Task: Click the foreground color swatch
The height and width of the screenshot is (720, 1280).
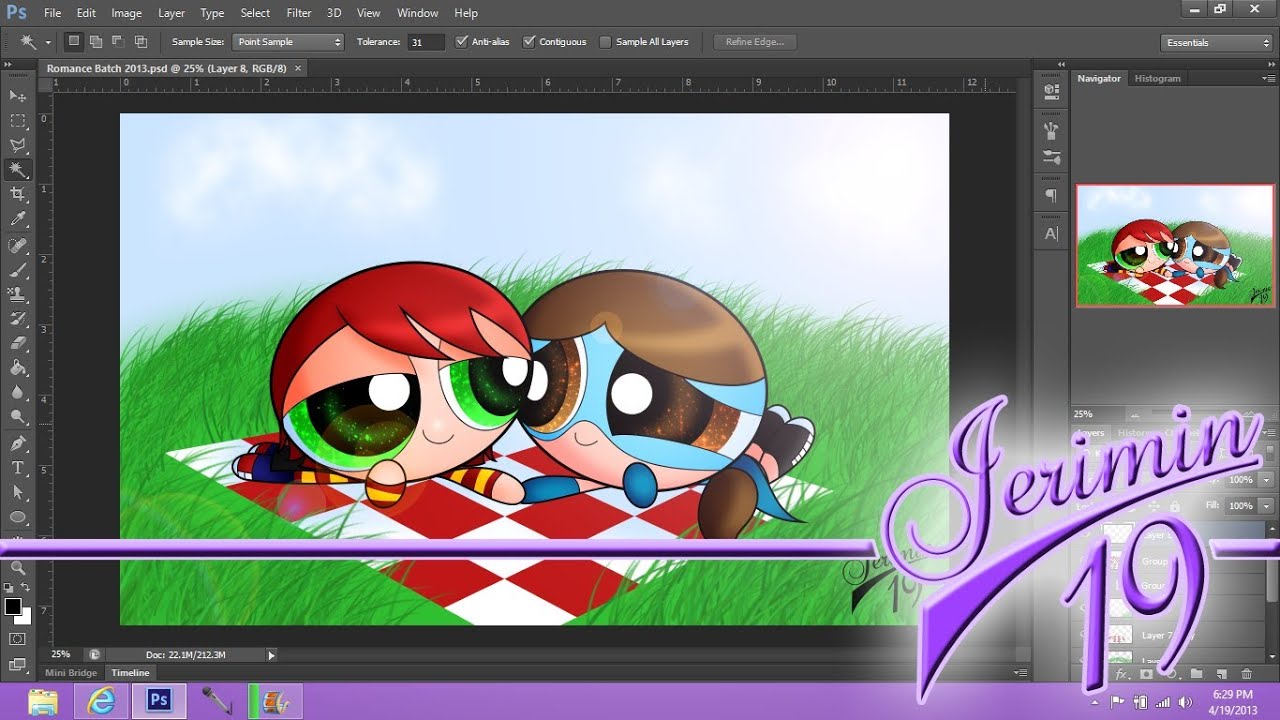Action: point(13,607)
